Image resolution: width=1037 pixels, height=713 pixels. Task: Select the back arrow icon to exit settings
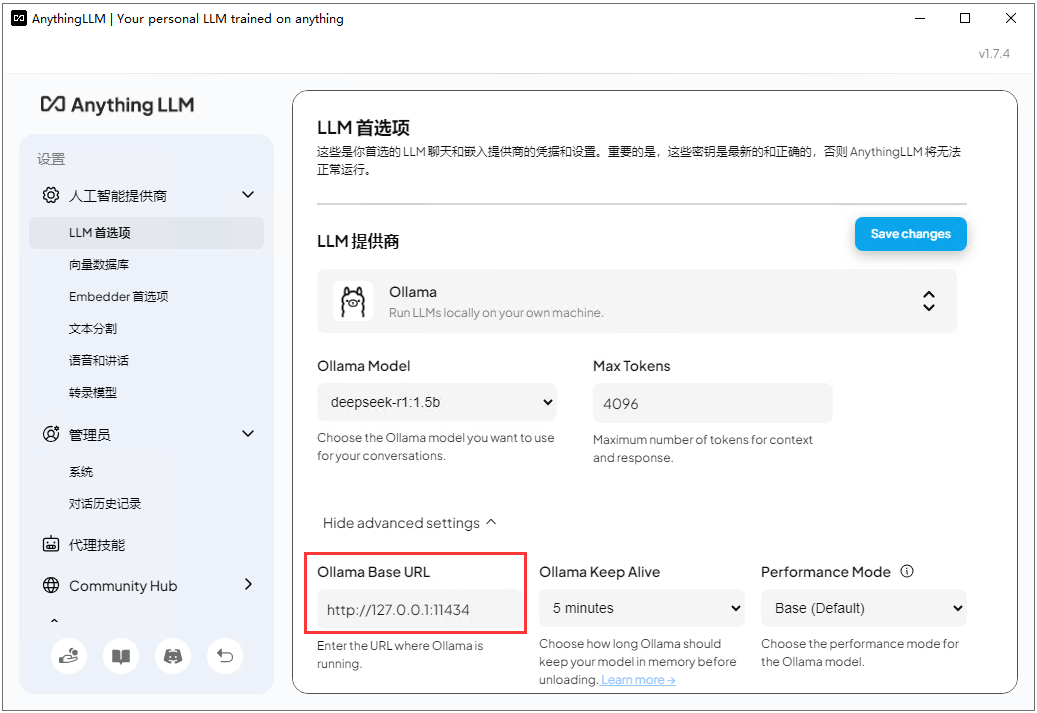click(x=224, y=656)
